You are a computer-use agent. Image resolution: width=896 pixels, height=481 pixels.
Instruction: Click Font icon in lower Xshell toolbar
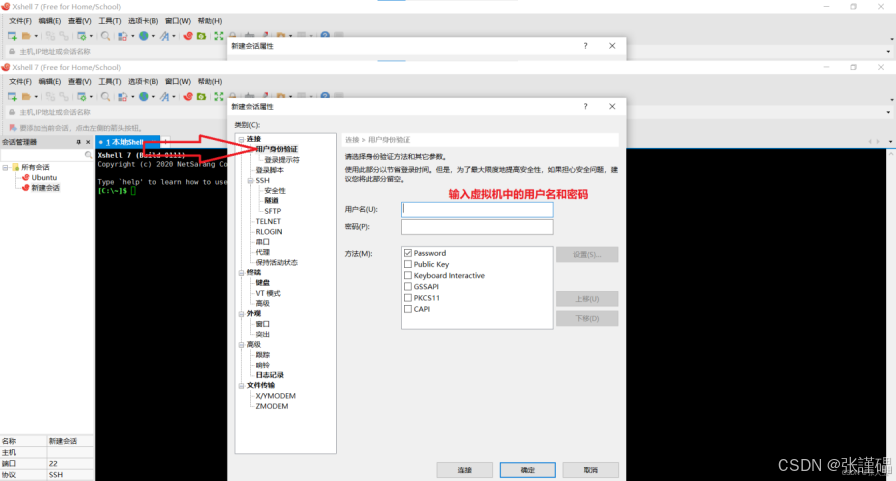165,97
